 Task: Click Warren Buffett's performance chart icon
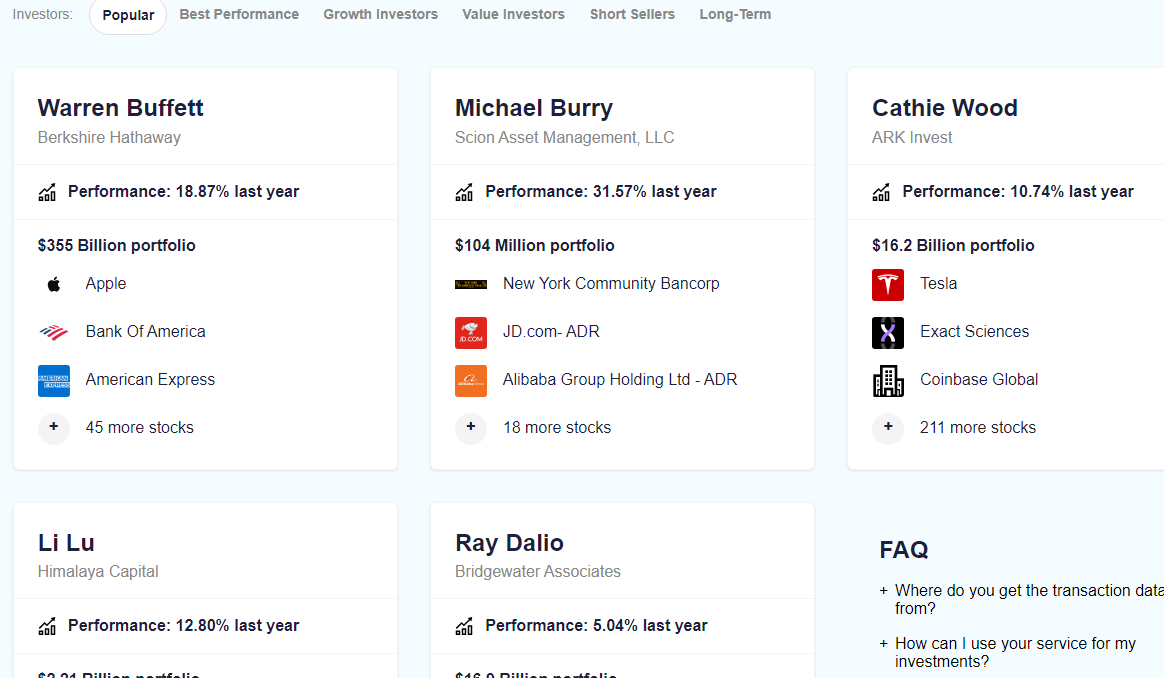pos(47,192)
